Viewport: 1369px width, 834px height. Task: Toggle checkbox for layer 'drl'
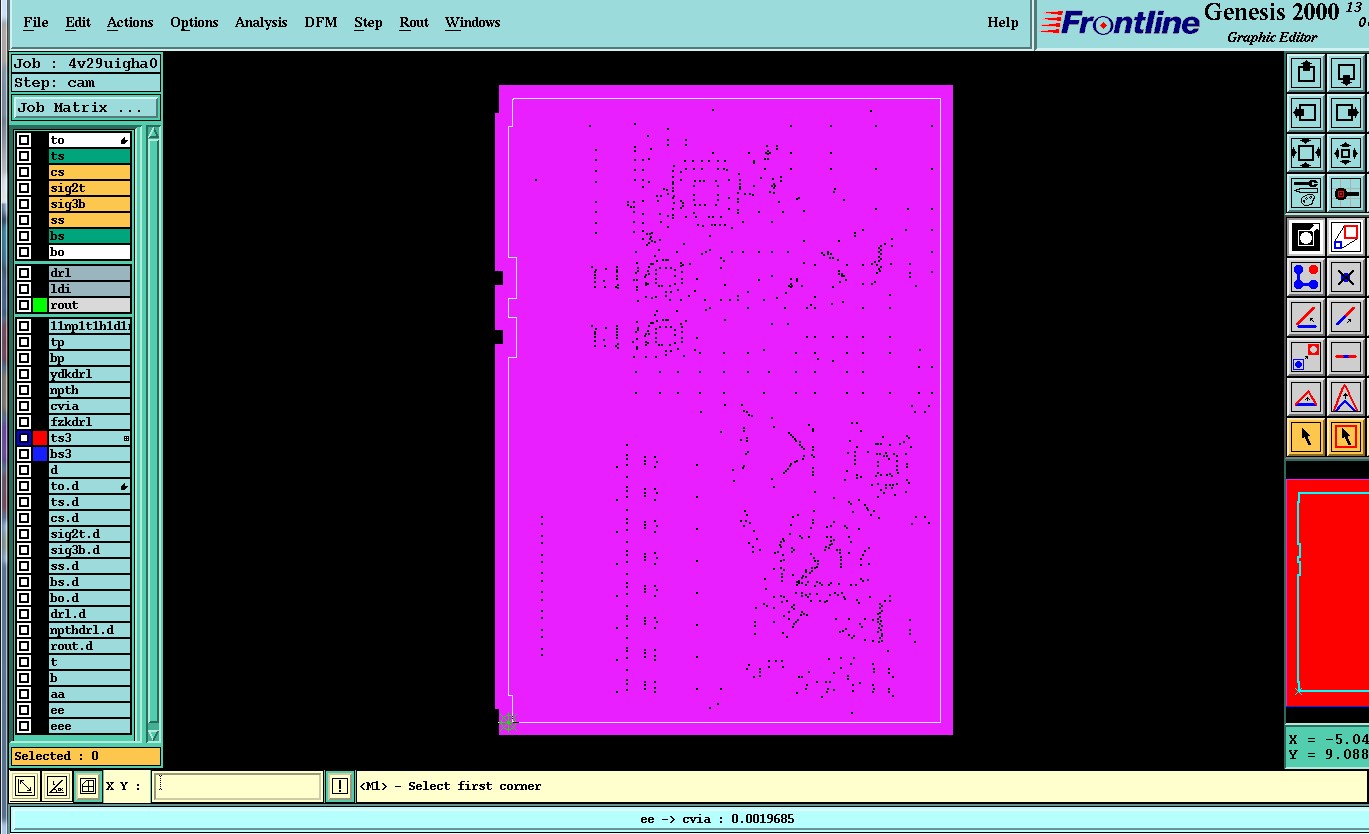[24, 273]
